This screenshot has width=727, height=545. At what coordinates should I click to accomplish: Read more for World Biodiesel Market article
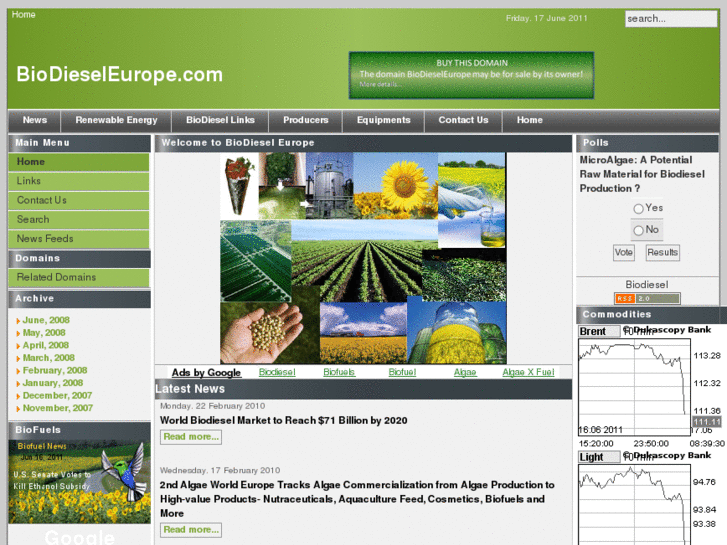click(x=191, y=437)
